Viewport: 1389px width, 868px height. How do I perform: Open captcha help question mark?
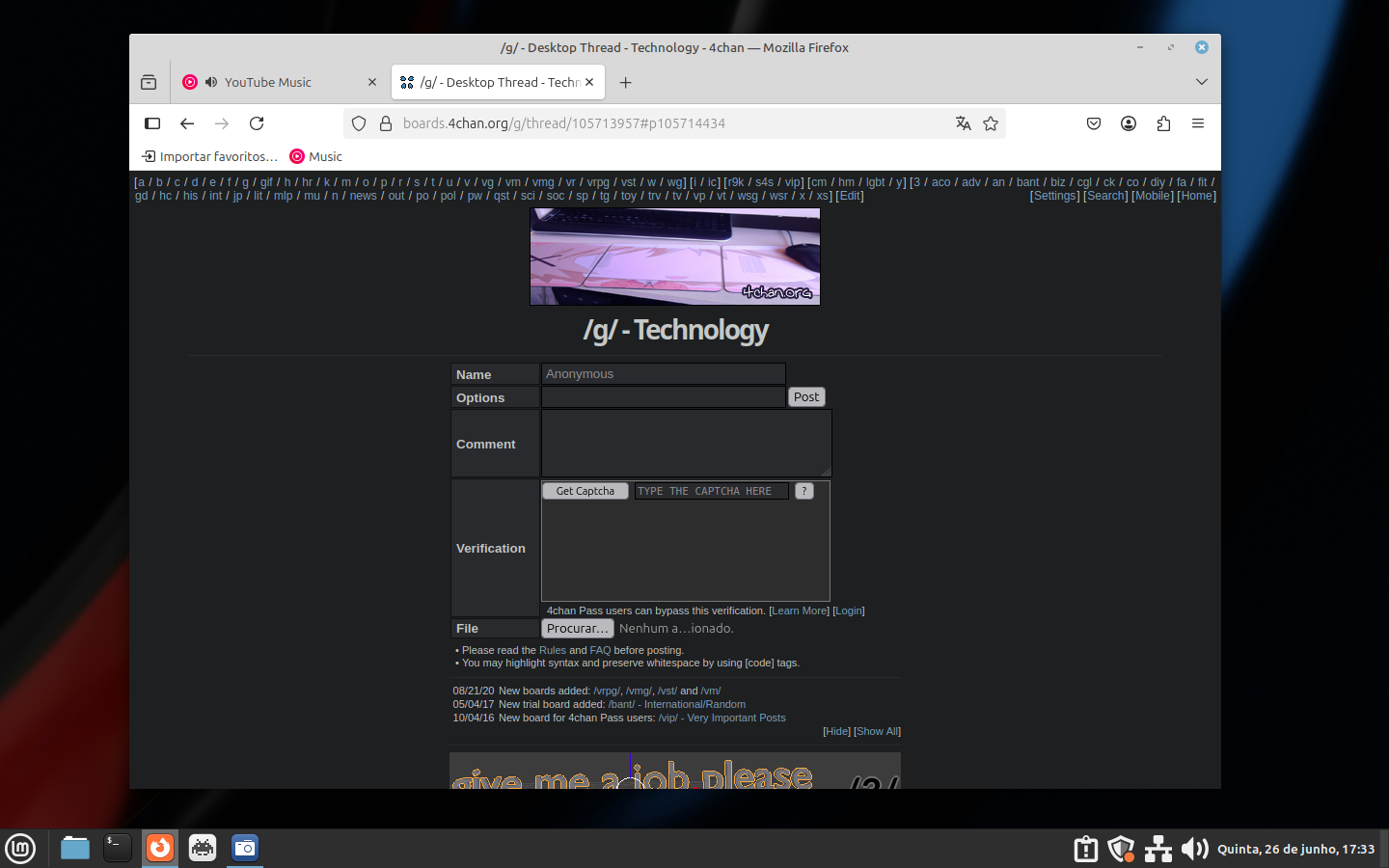[x=804, y=491]
